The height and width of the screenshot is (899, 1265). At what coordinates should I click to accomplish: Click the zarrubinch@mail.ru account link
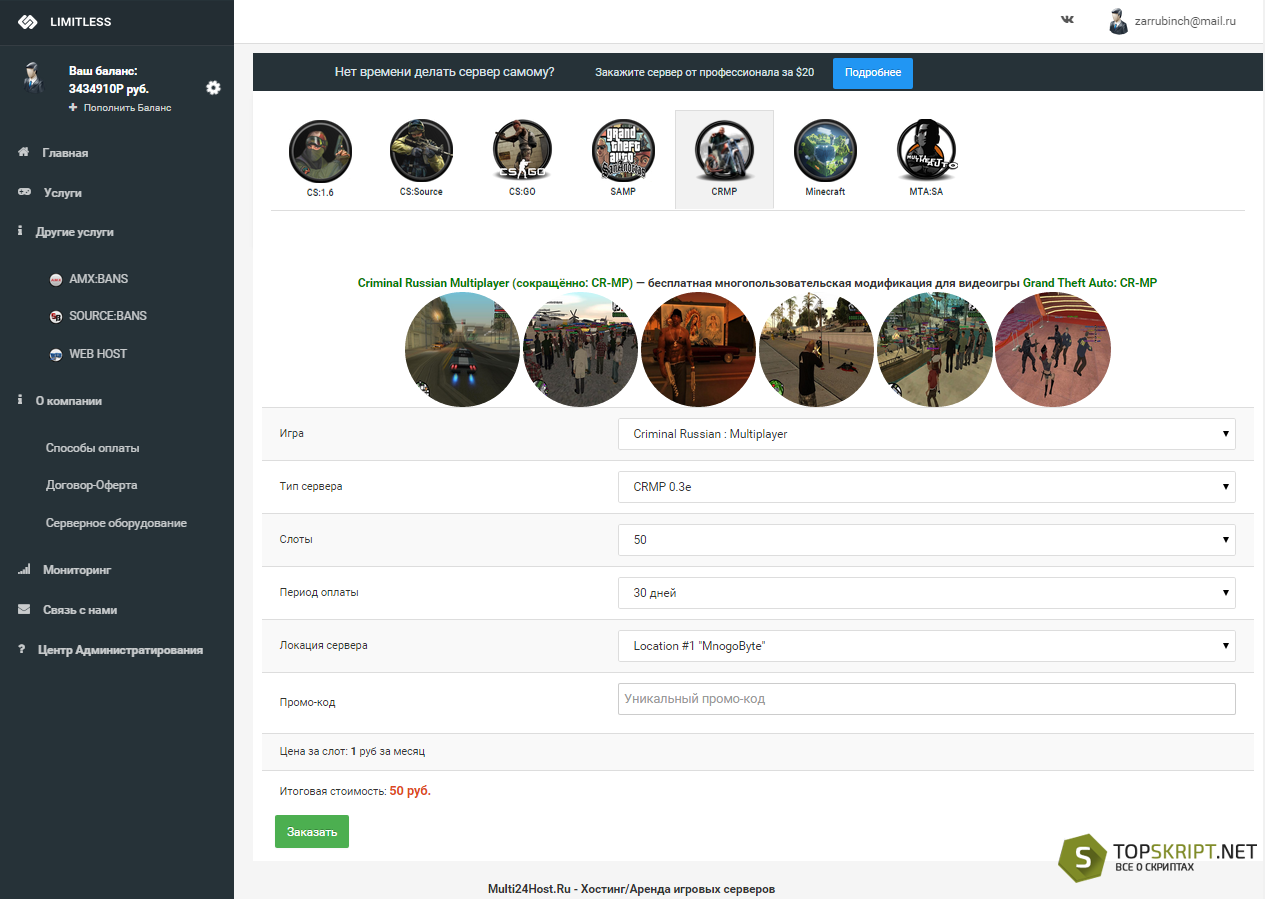coord(1185,20)
